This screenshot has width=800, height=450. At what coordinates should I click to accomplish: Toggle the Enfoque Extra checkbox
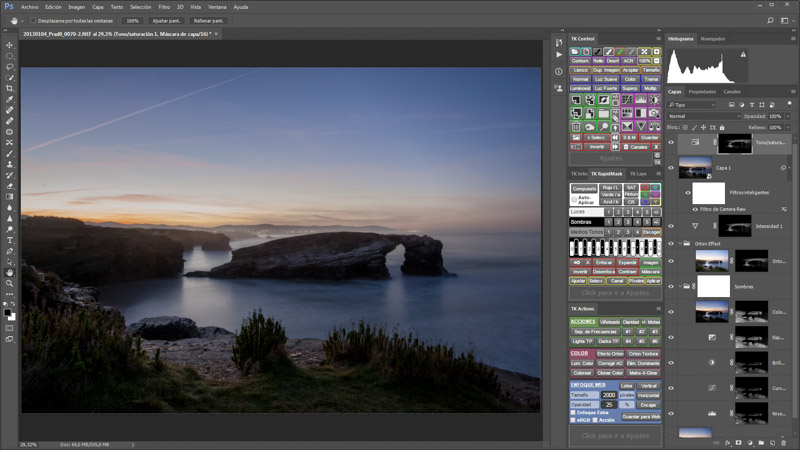click(574, 412)
